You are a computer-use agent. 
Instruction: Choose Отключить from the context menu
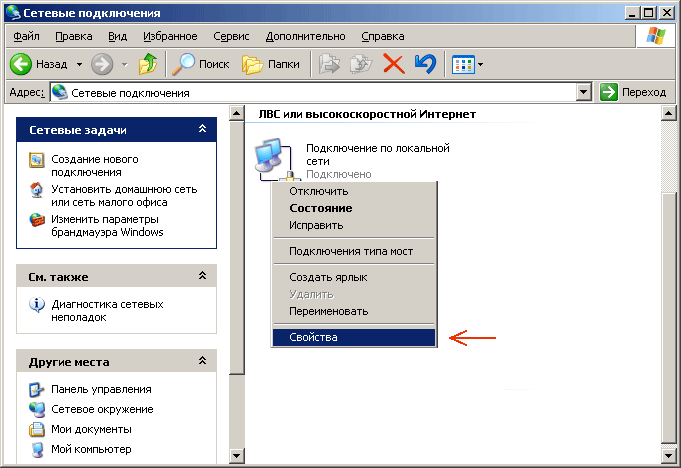pos(318,191)
